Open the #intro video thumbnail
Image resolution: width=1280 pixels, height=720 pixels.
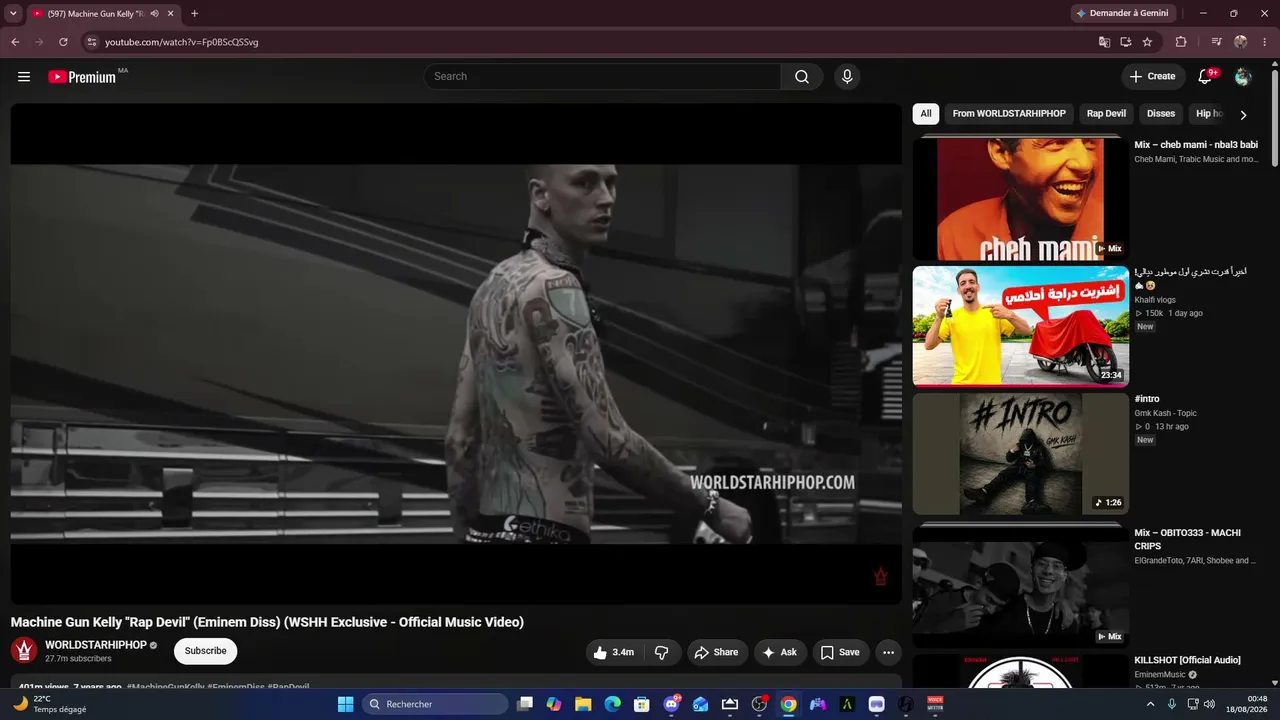(x=1021, y=454)
